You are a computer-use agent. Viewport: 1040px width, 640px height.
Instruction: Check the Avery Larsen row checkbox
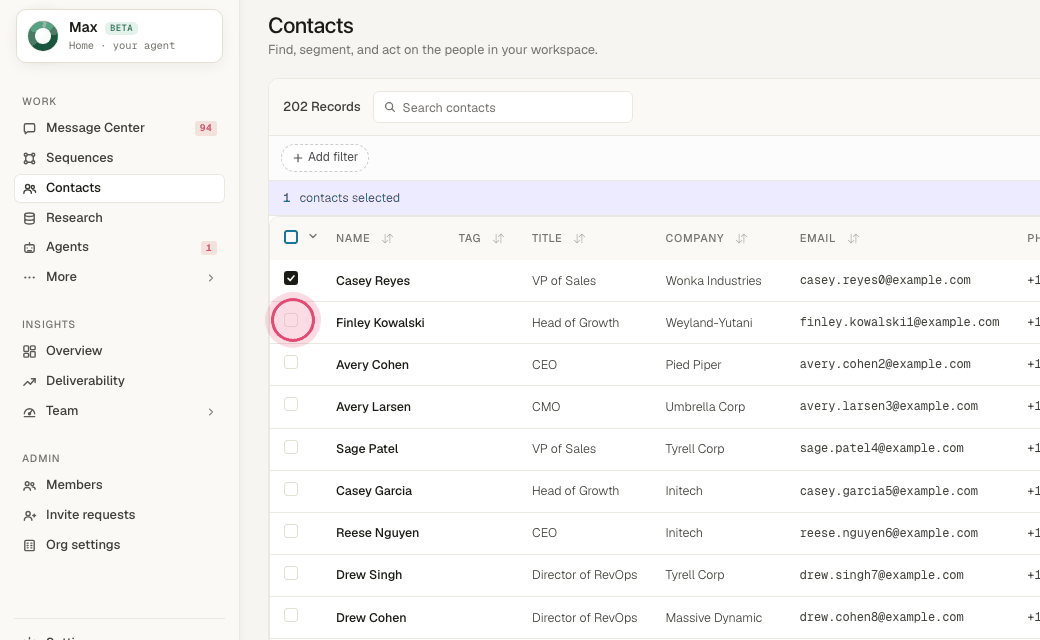click(291, 404)
